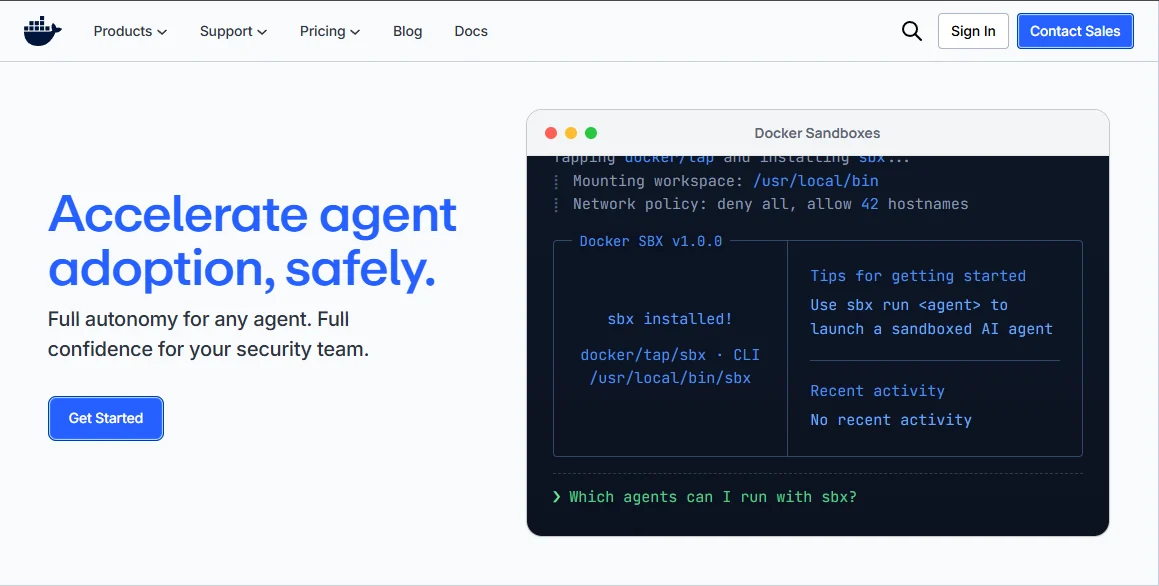Click the 'Docker SBX v1.0.0' label
Image resolution: width=1159 pixels, height=586 pixels.
(x=650, y=241)
